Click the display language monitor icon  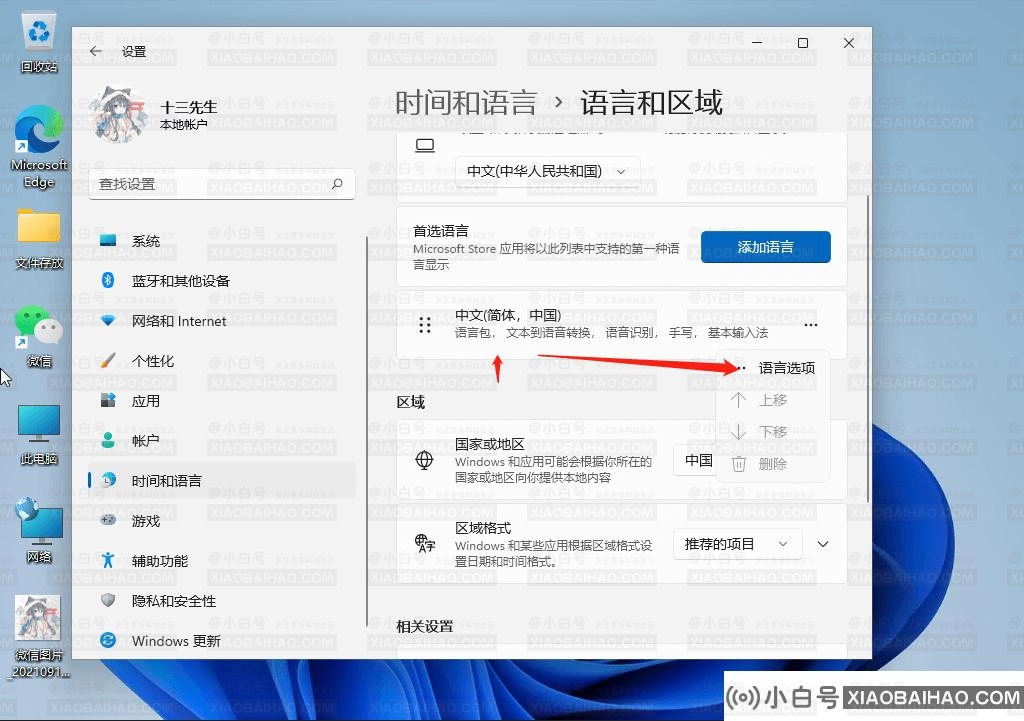point(425,145)
